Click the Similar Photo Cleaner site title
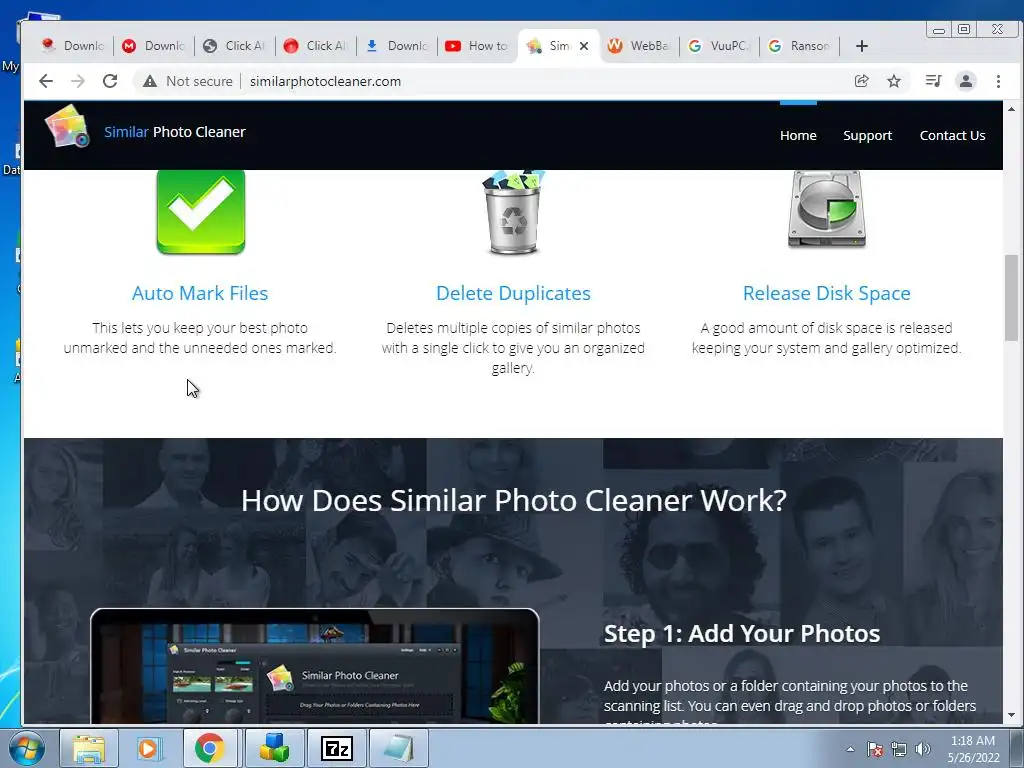1024x768 pixels. tap(174, 131)
